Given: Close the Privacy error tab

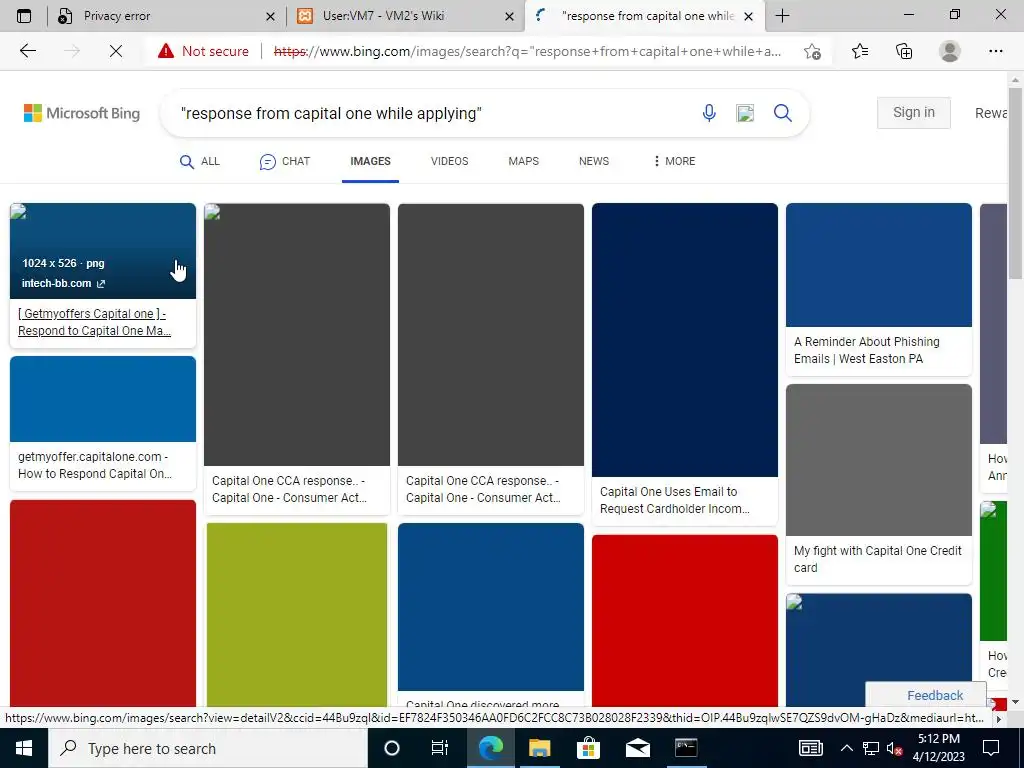Looking at the screenshot, I should click(270, 16).
